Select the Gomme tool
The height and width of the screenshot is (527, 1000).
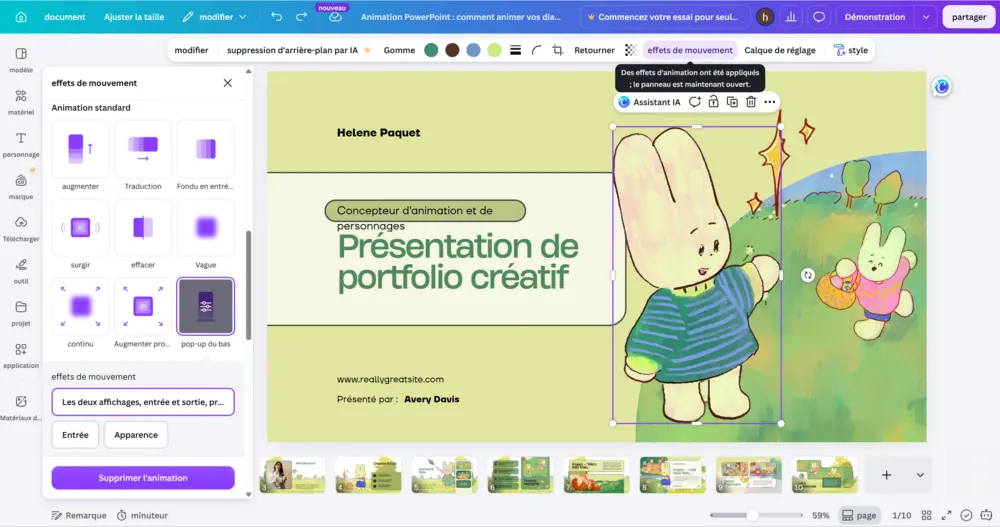click(x=399, y=50)
